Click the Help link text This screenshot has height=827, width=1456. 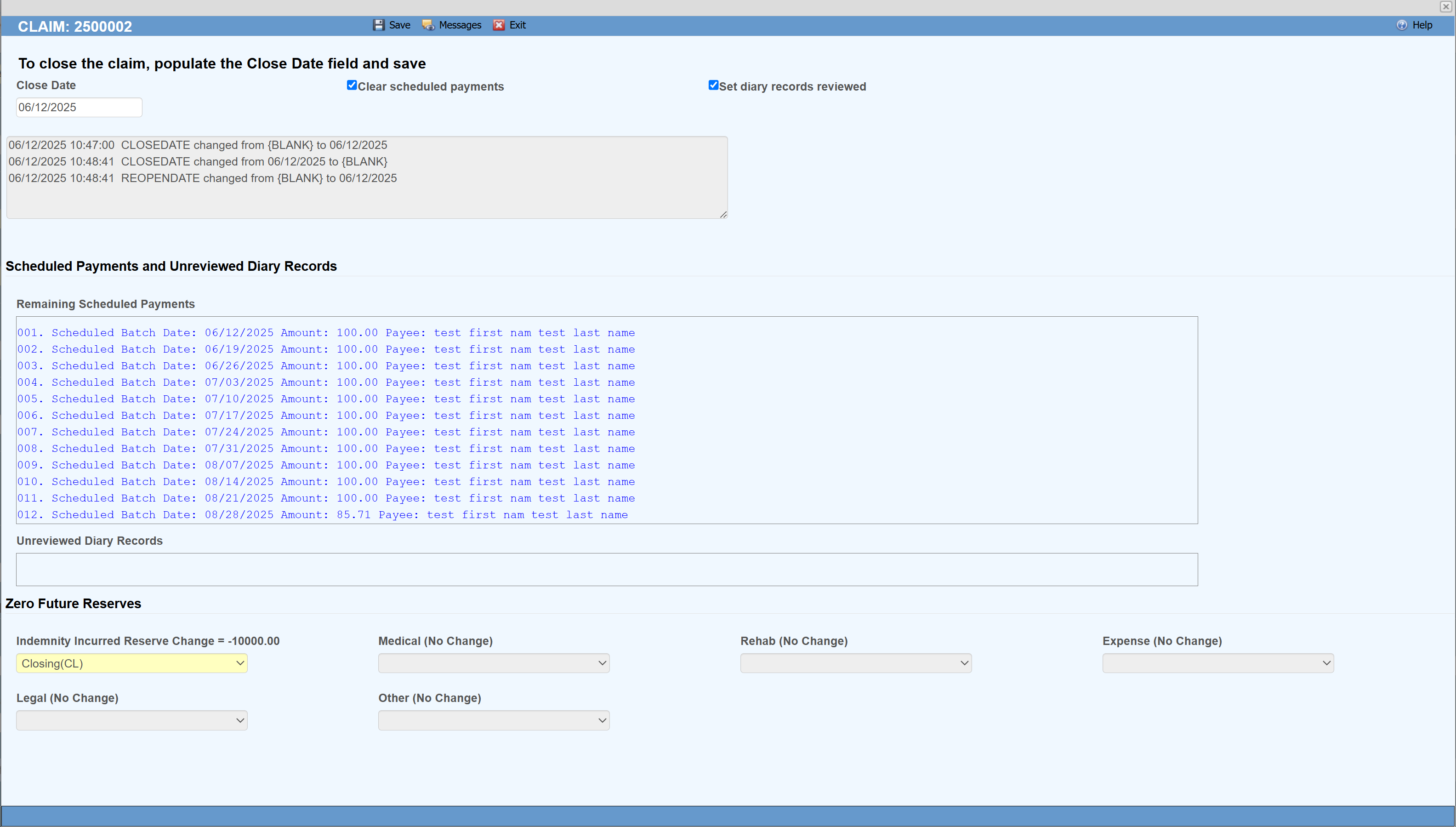(1422, 25)
